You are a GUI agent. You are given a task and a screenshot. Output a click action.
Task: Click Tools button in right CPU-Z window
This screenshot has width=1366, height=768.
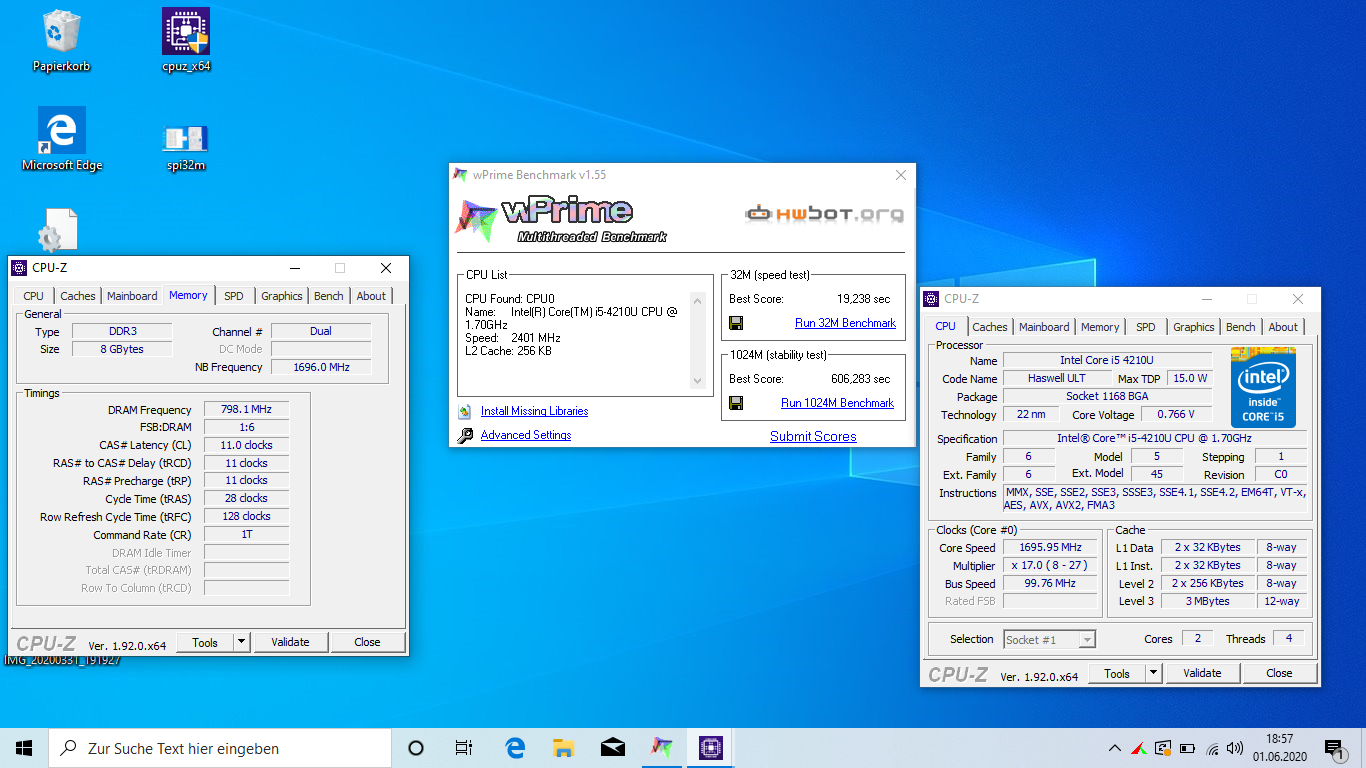tap(1117, 673)
